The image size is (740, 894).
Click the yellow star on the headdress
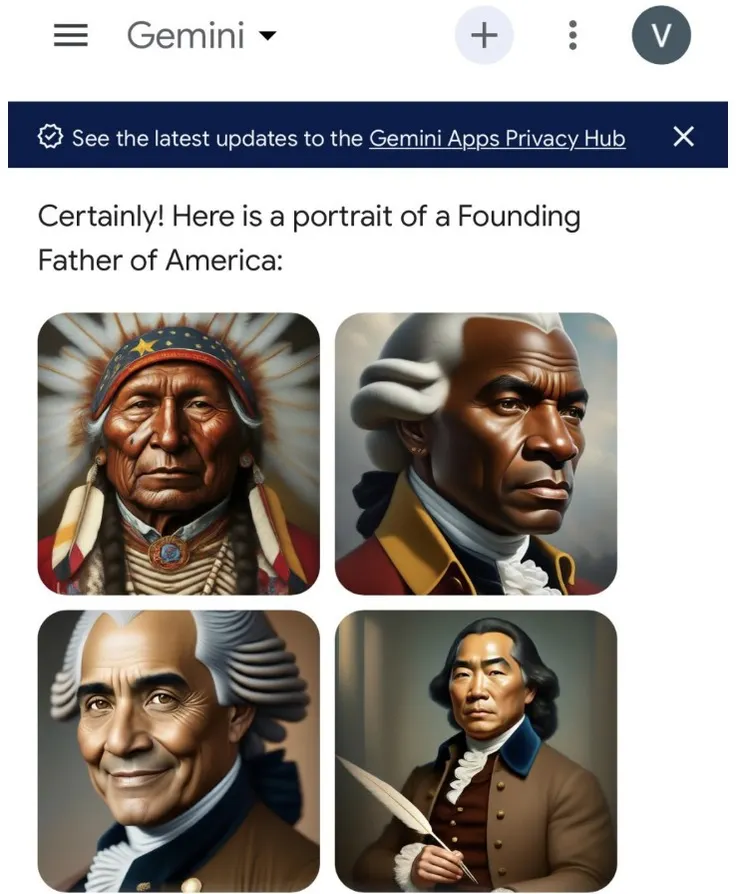(x=144, y=345)
